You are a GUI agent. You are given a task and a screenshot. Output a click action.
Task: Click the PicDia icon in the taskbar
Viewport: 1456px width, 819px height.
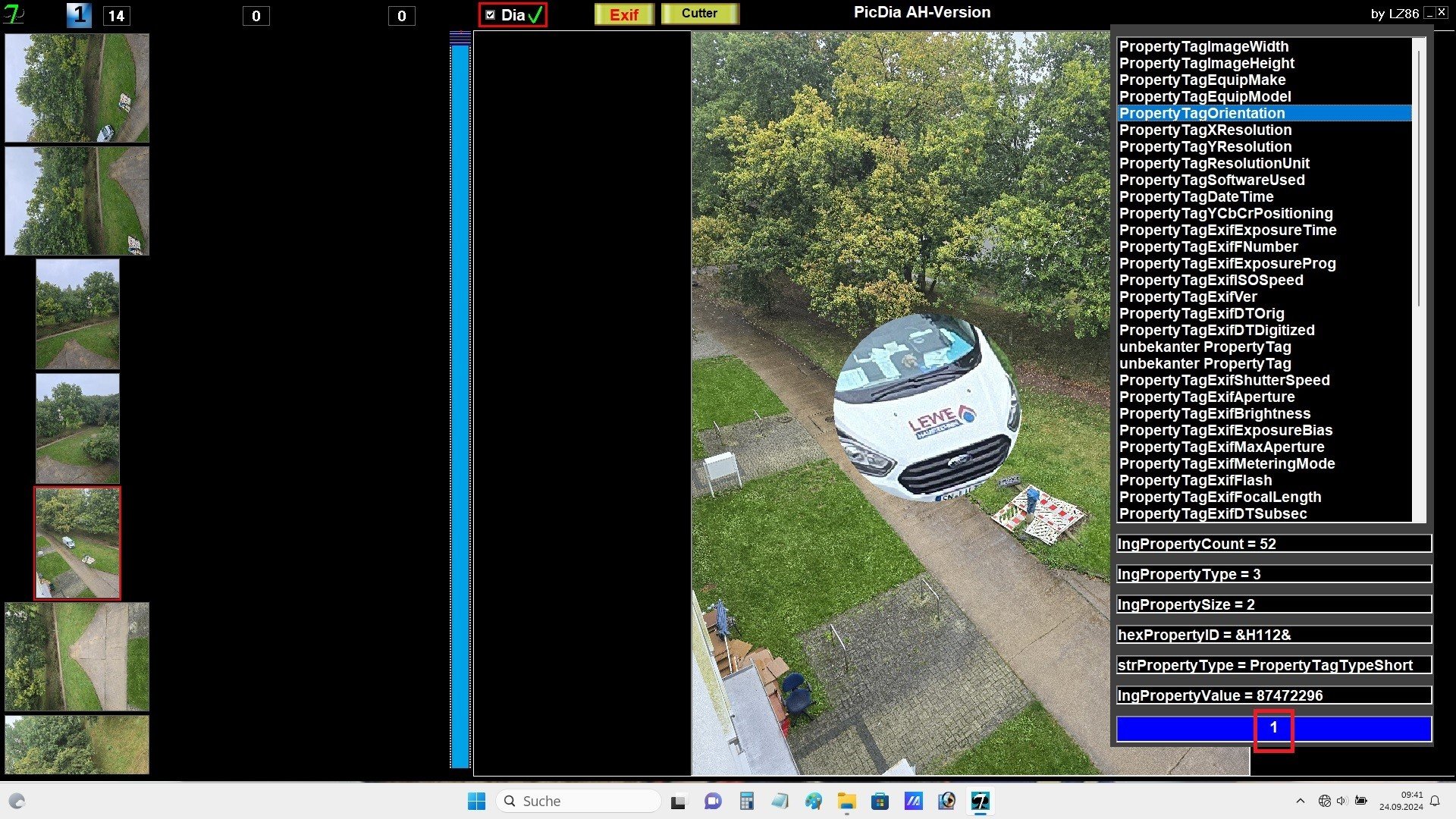tap(981, 801)
